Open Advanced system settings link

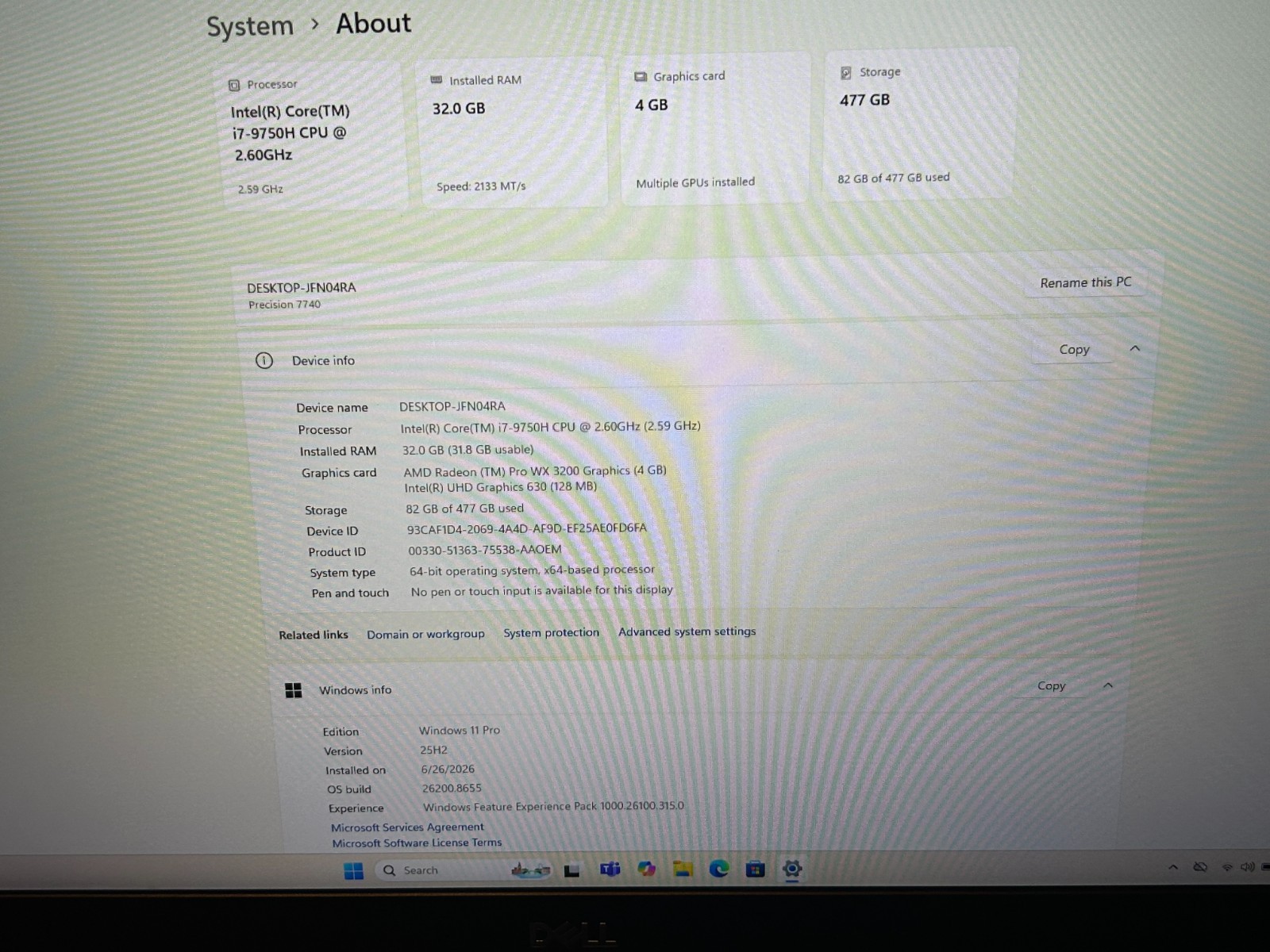click(687, 631)
